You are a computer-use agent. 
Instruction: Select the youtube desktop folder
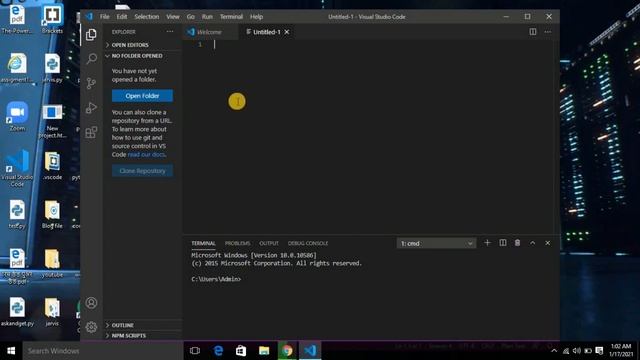click(x=52, y=263)
